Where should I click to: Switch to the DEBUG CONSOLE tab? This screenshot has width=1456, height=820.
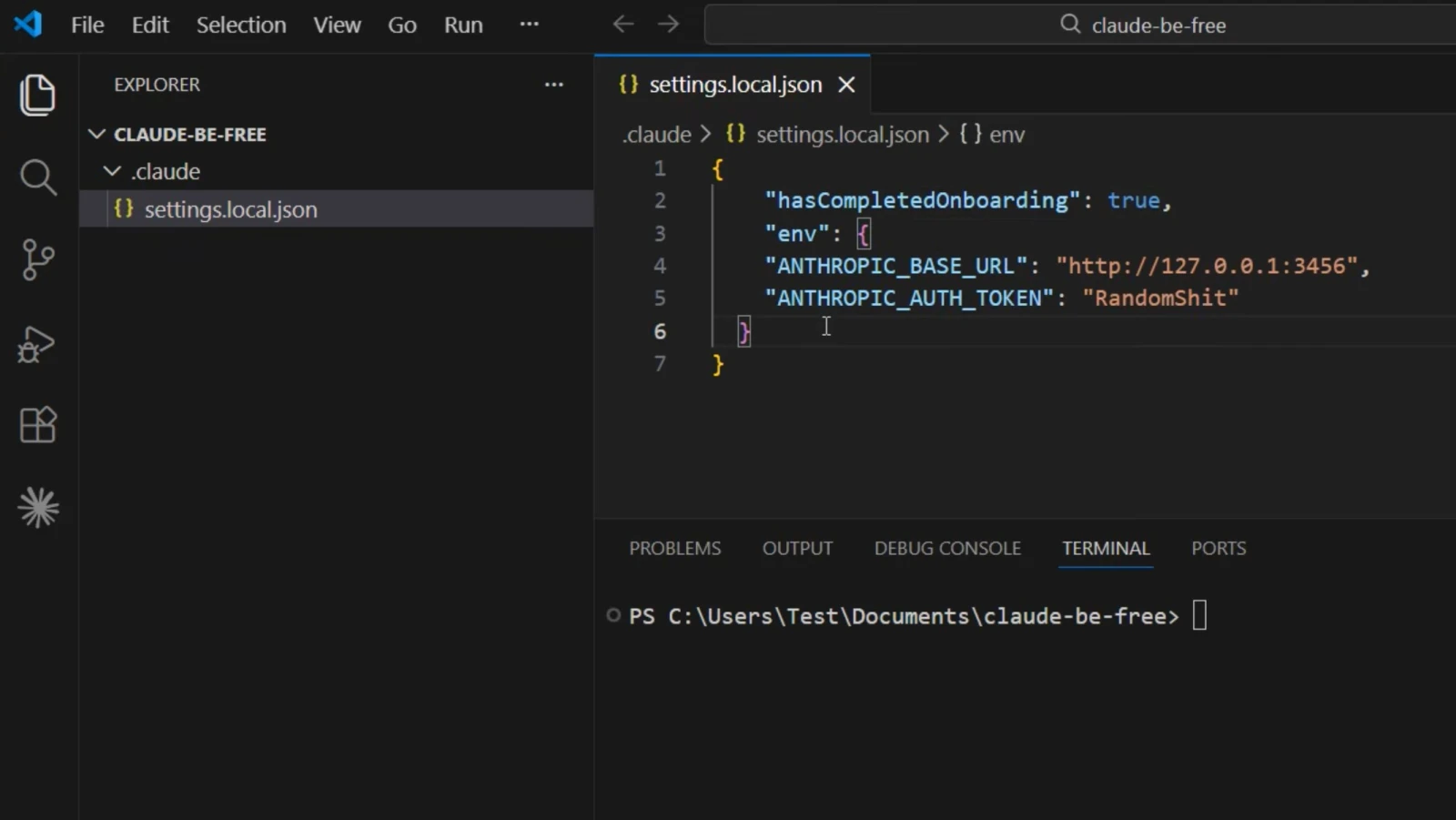pos(947,548)
